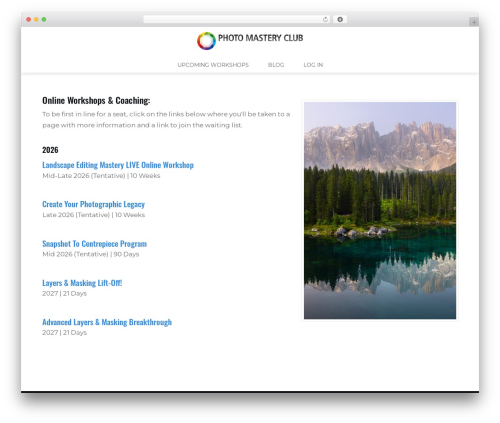Click the Photo Mastery Club color ring logo

click(x=206, y=41)
